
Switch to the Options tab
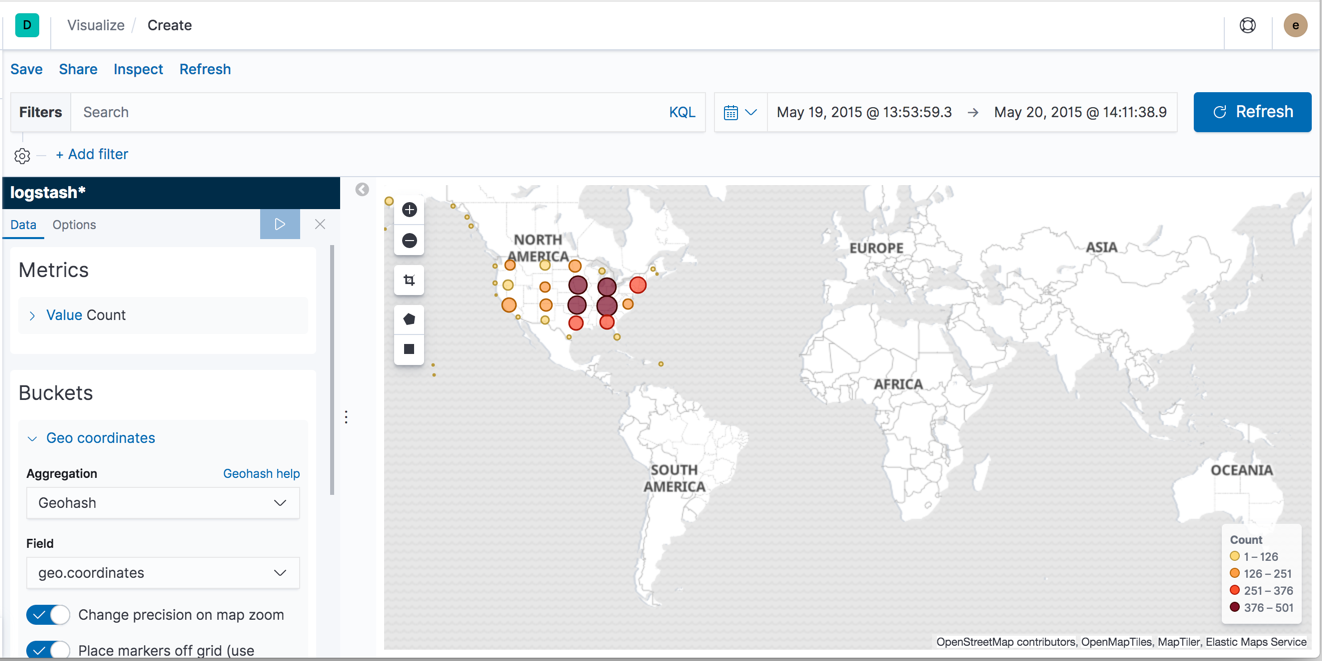(x=74, y=224)
